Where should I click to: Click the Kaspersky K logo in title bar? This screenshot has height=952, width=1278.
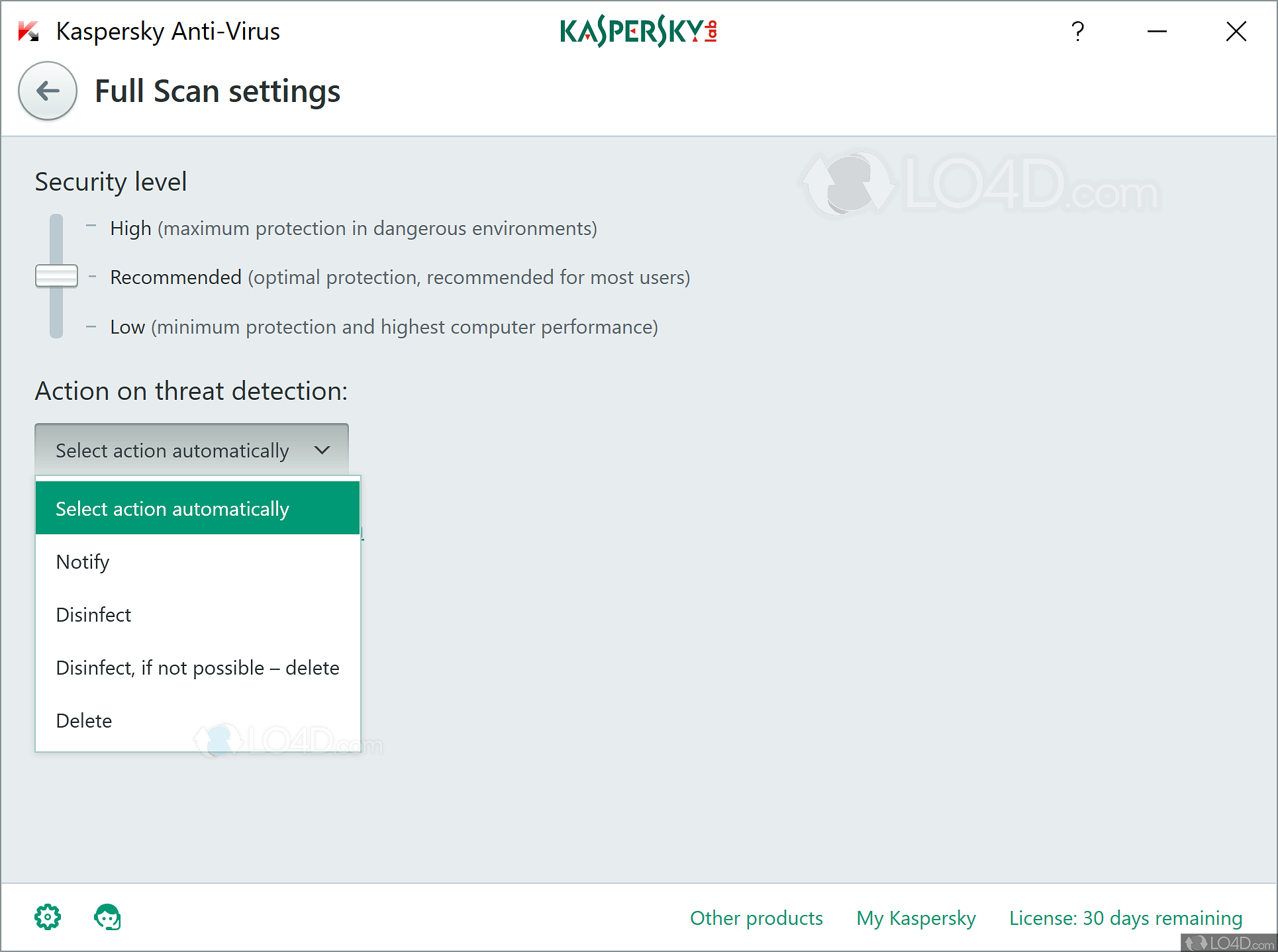[x=28, y=31]
